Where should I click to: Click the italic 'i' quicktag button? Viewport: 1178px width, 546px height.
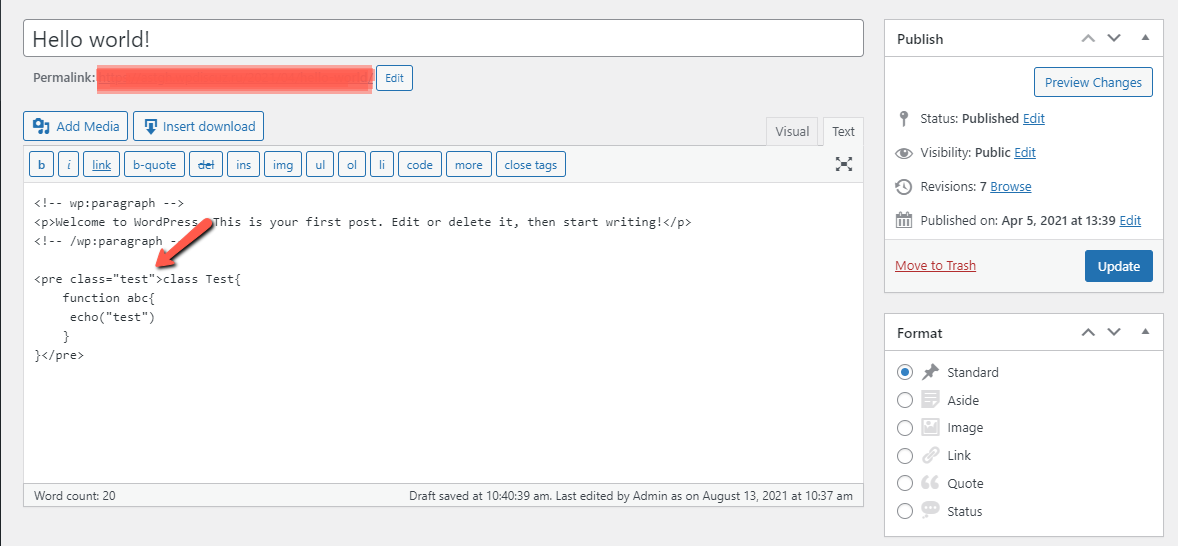click(x=69, y=165)
